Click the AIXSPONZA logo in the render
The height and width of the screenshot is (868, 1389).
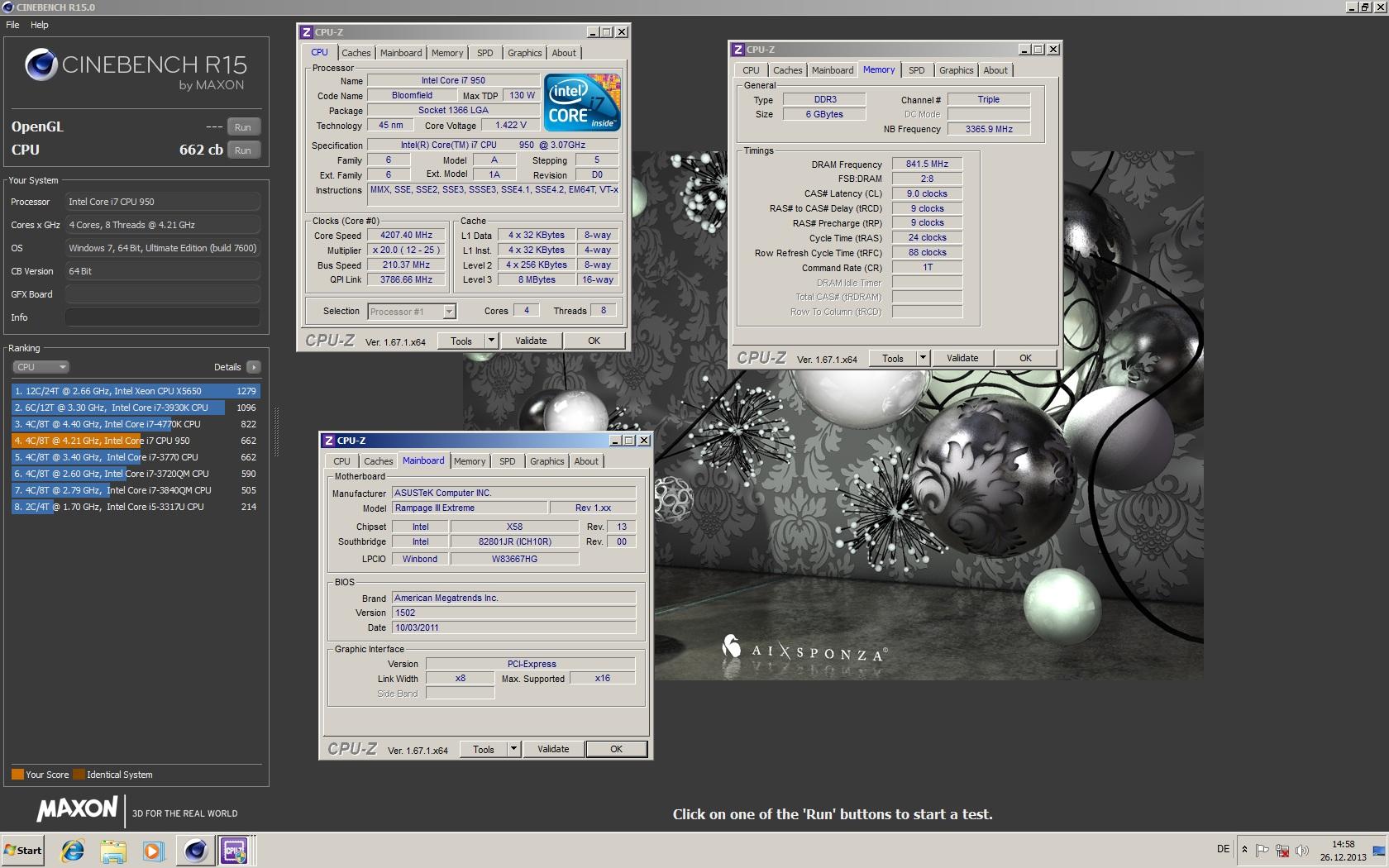click(x=804, y=648)
